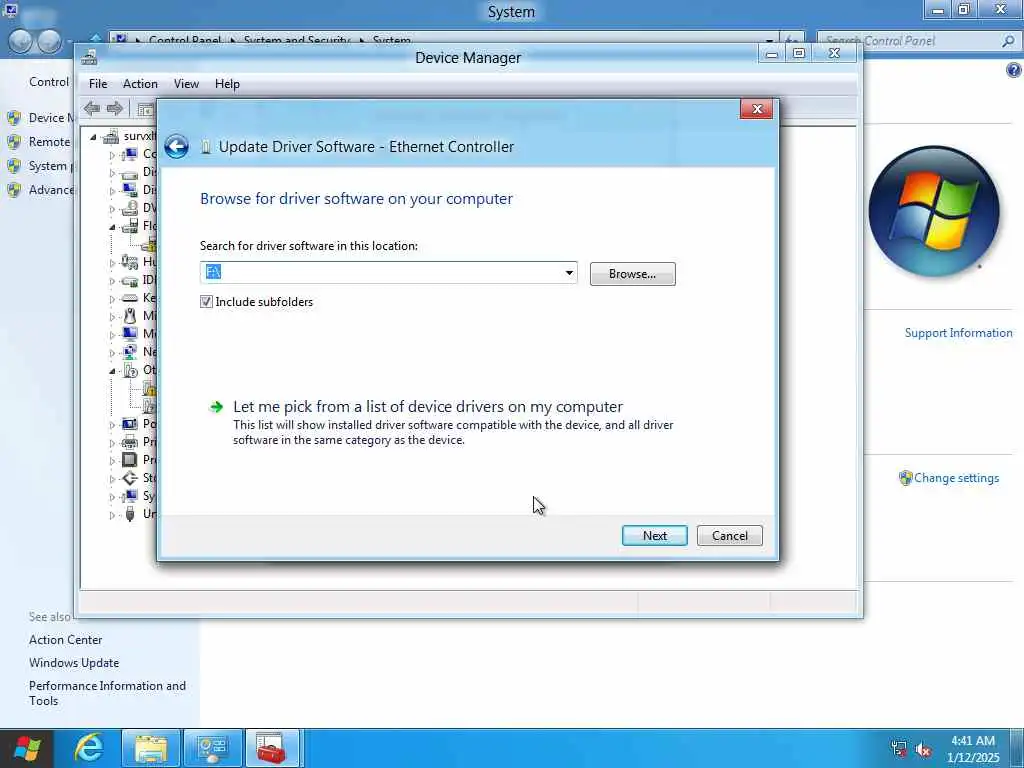The height and width of the screenshot is (768, 1024).
Task: Select the Network adapters category icon
Action: click(x=130, y=351)
